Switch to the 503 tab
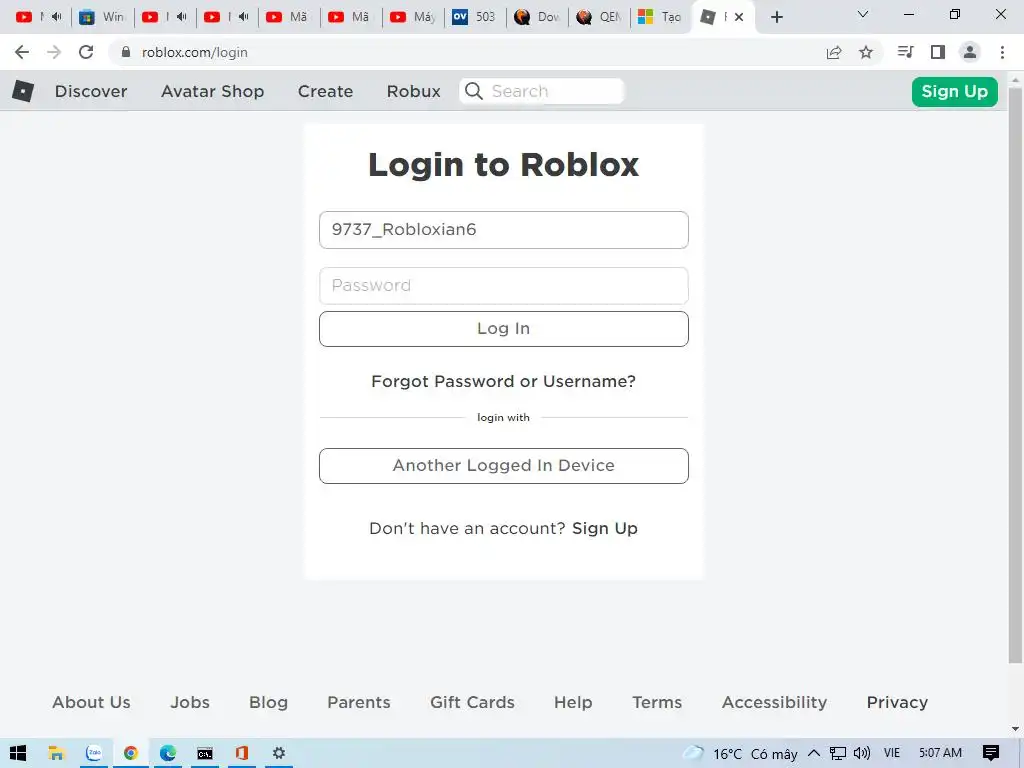Viewport: 1024px width, 768px height. coord(474,17)
